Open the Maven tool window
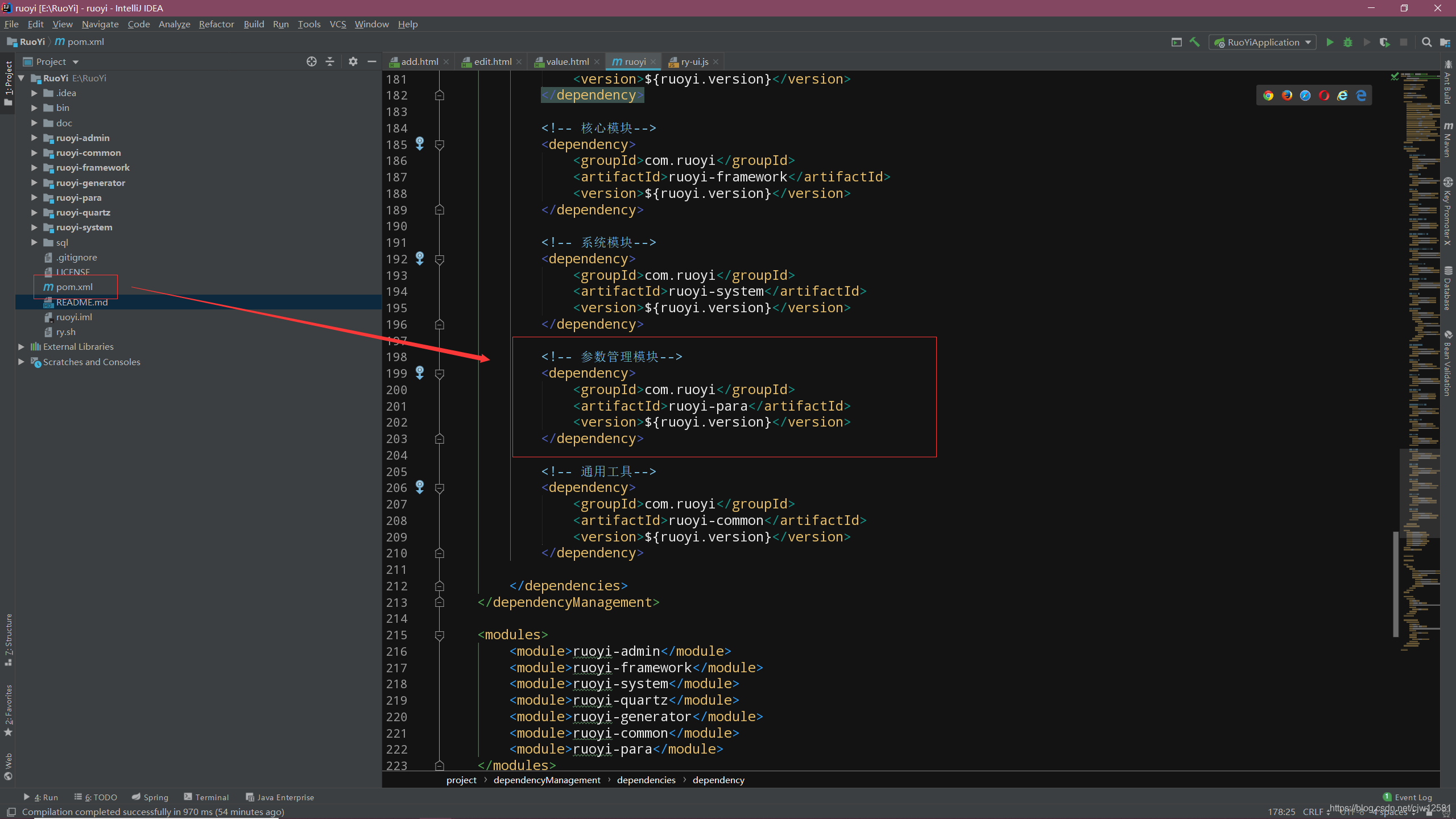Image resolution: width=1456 pixels, height=819 pixels. tap(1448, 139)
